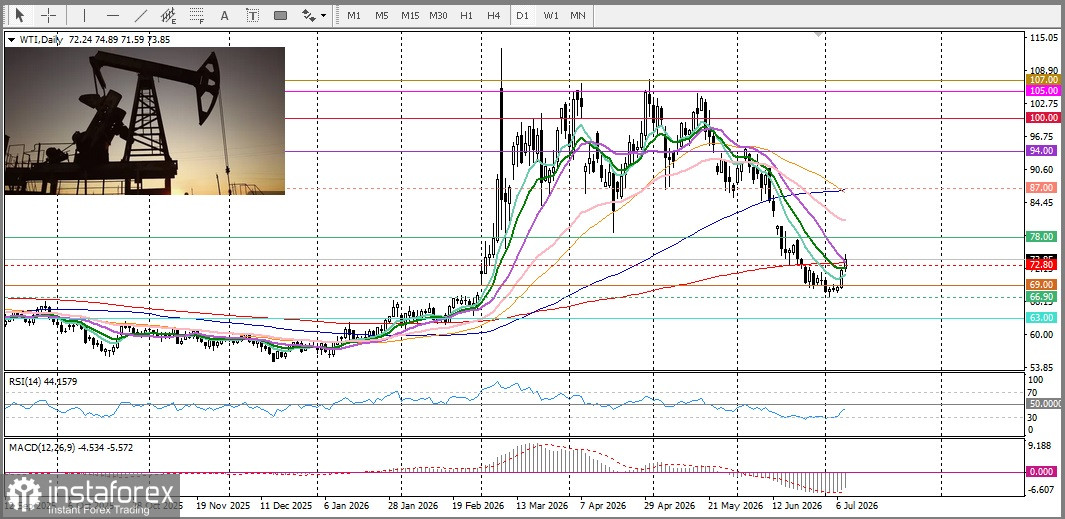This screenshot has width=1065, height=519.
Task: Select the MN monthly timeframe
Action: (x=578, y=15)
